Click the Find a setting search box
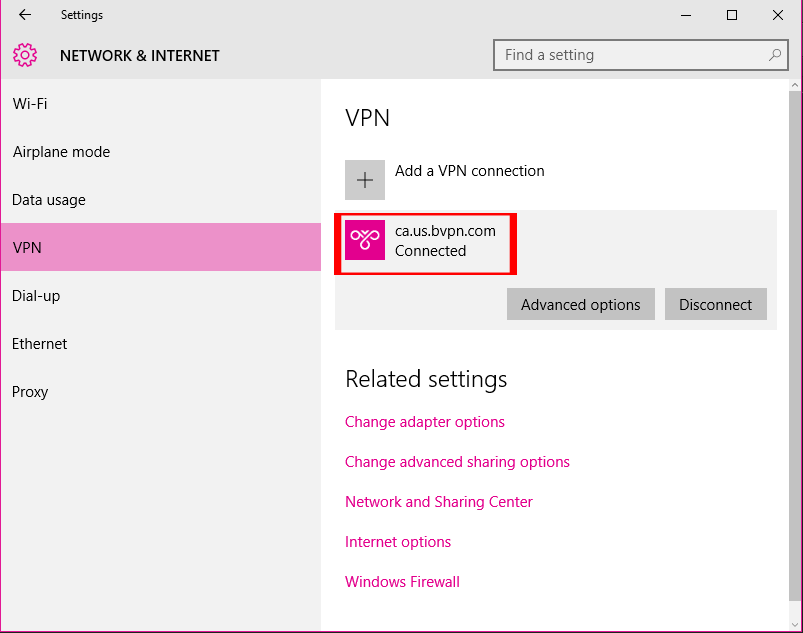Viewport: 803px width, 633px height. point(630,55)
